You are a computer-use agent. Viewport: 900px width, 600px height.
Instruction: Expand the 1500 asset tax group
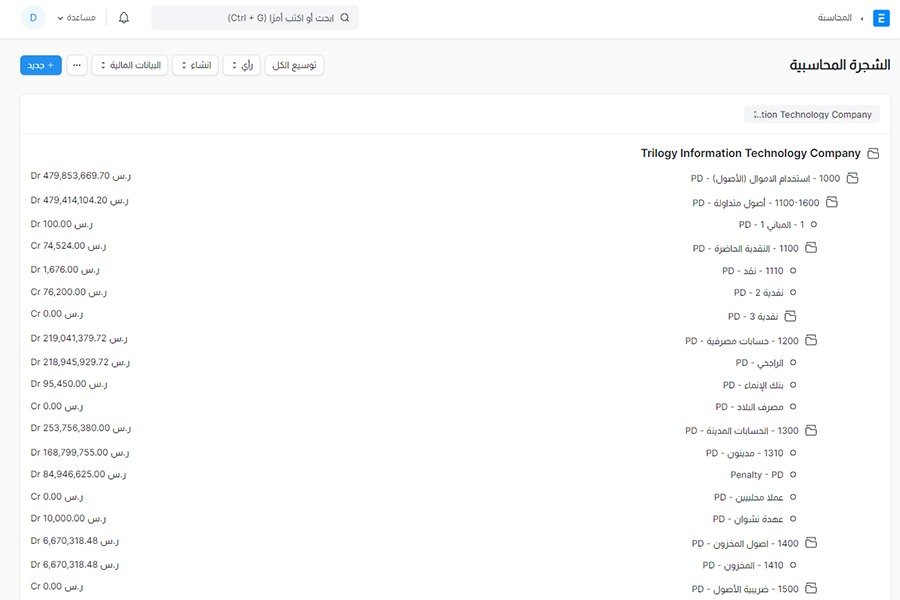pyautogui.click(x=811, y=589)
